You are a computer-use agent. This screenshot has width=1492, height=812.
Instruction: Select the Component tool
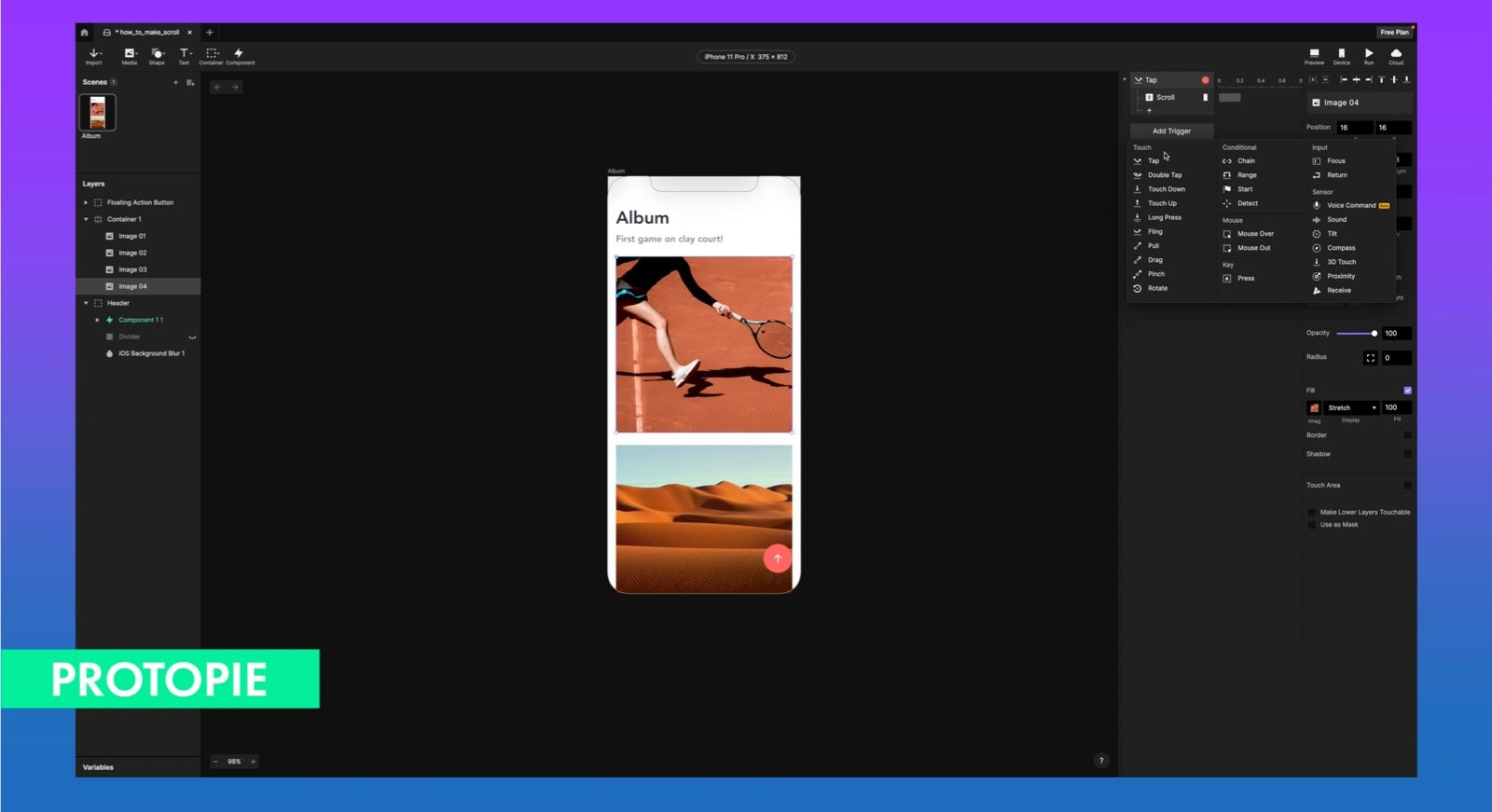240,57
